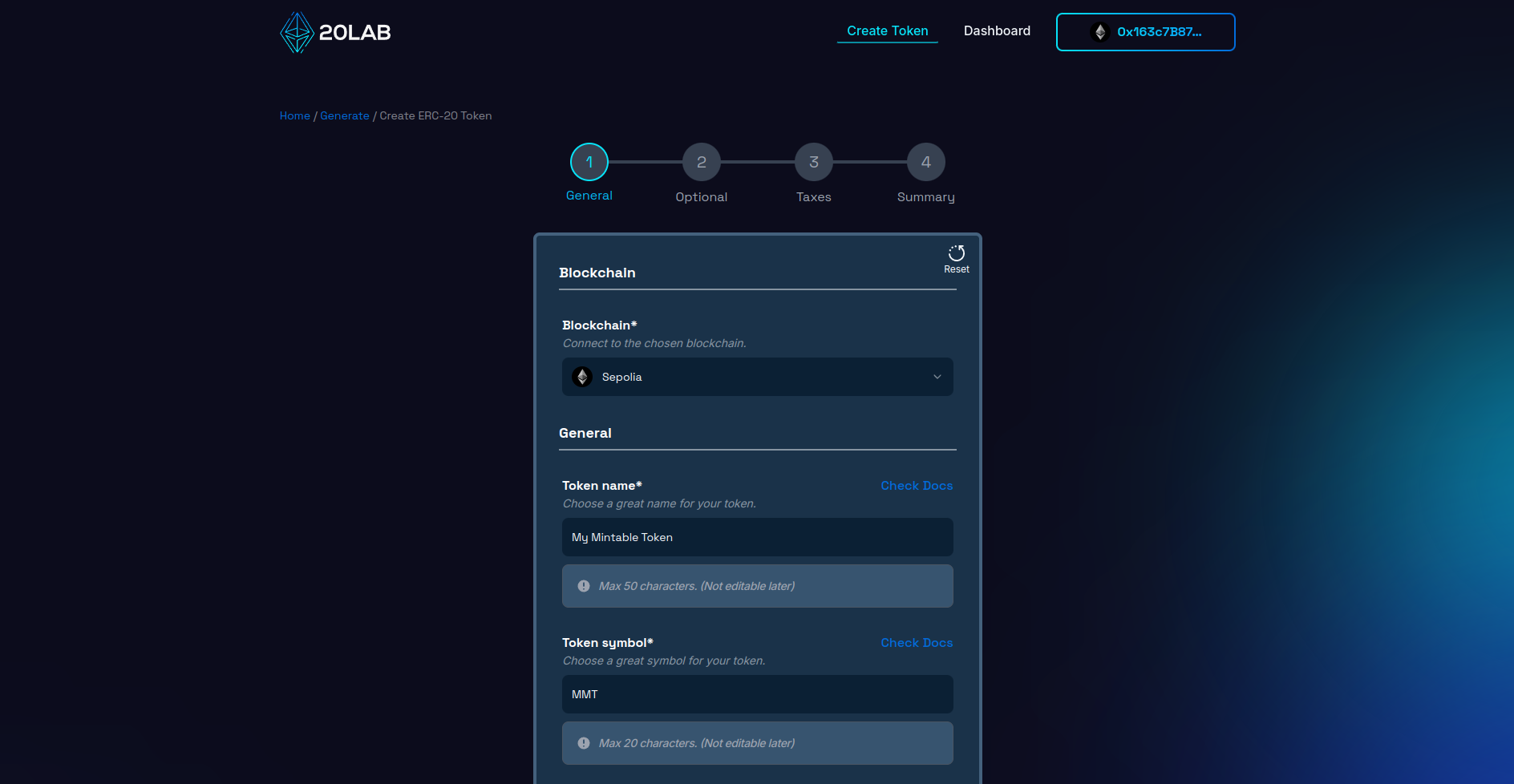The width and height of the screenshot is (1514, 784).
Task: Click the 'General' section heading
Action: 585,433
